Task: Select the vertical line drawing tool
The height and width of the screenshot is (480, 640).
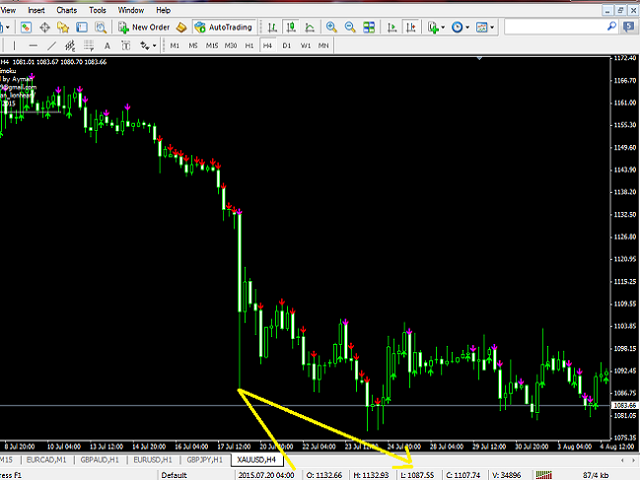Action: pos(14,46)
